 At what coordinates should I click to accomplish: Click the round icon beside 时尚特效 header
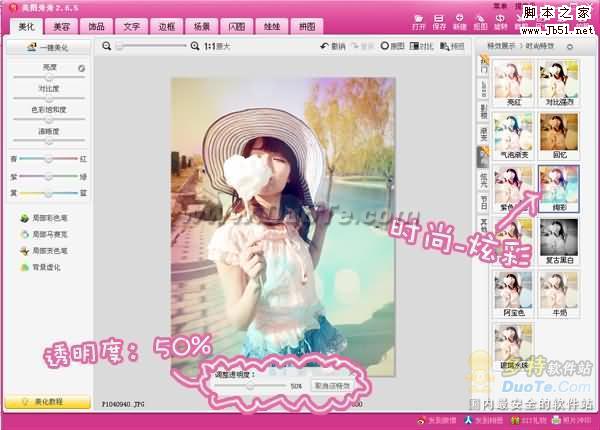pyautogui.click(x=570, y=47)
